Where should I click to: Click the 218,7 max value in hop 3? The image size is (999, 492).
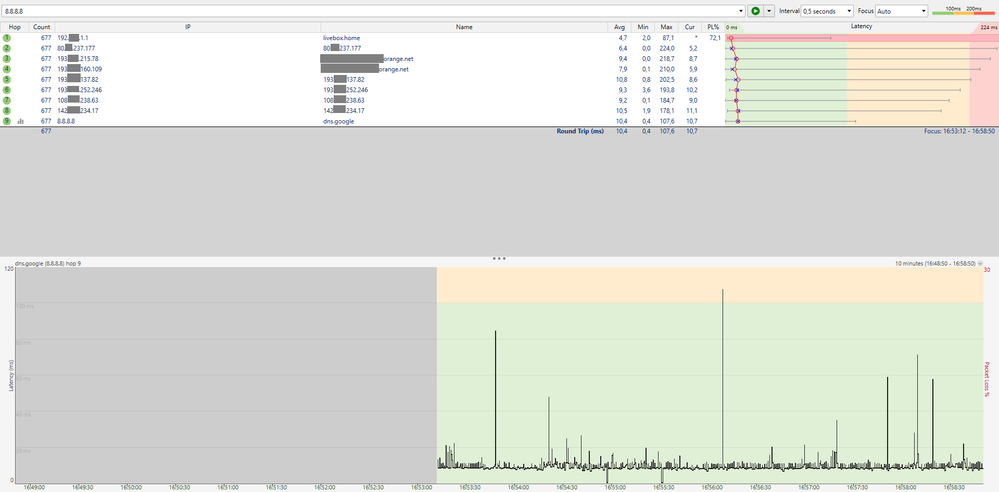coord(667,59)
